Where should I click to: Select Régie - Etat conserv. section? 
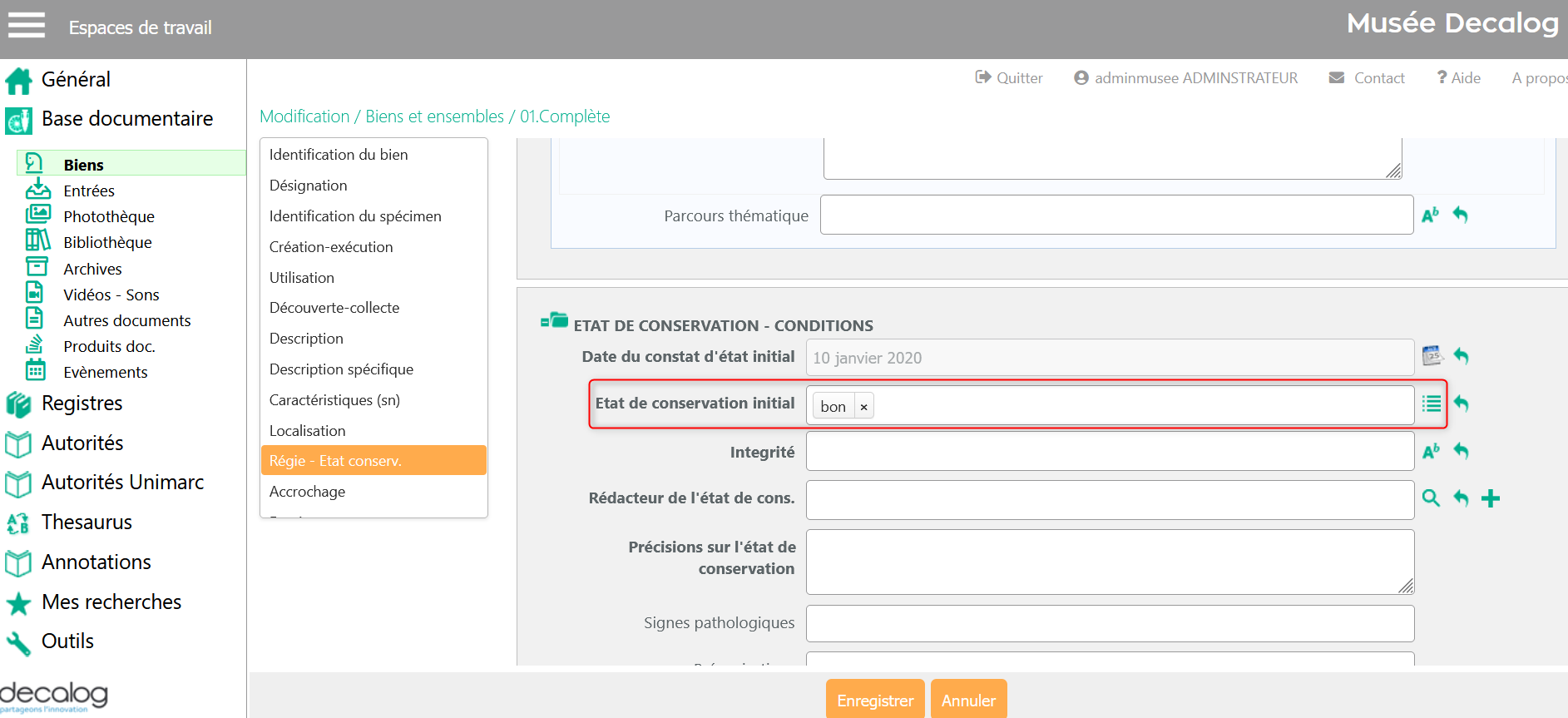point(373,461)
